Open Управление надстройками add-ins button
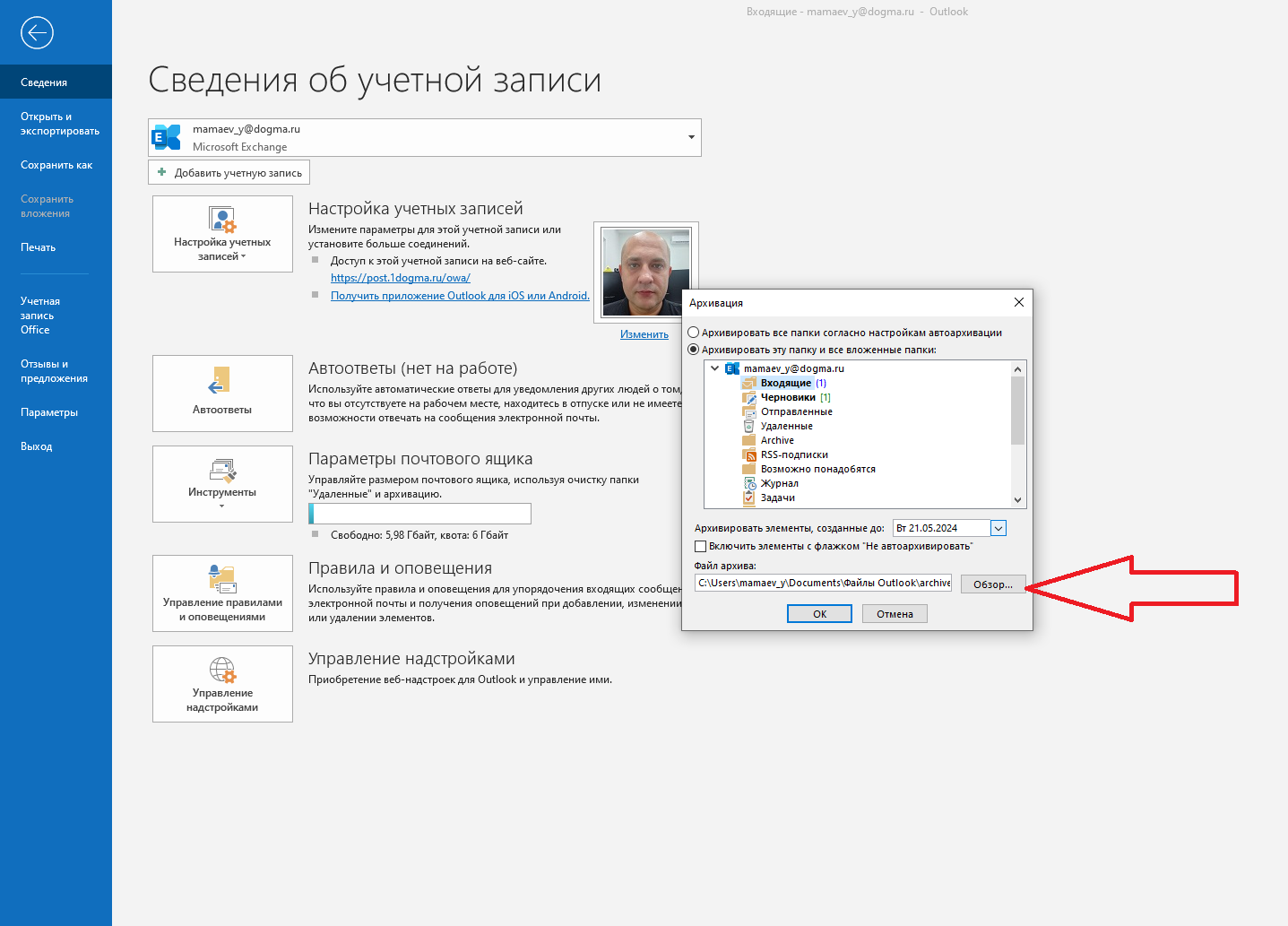The image size is (1288, 926). click(222, 683)
